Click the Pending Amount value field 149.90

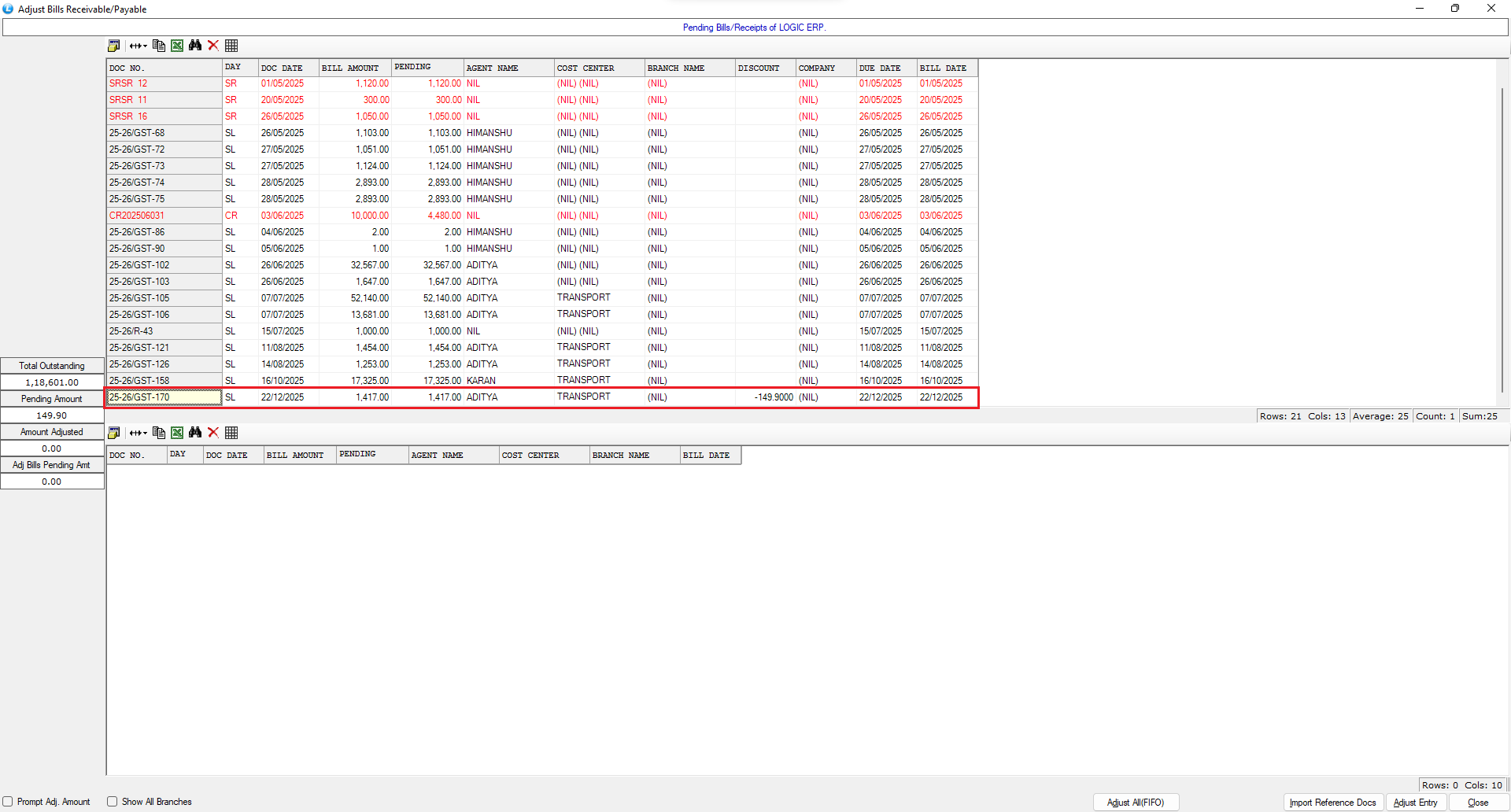tap(52, 415)
